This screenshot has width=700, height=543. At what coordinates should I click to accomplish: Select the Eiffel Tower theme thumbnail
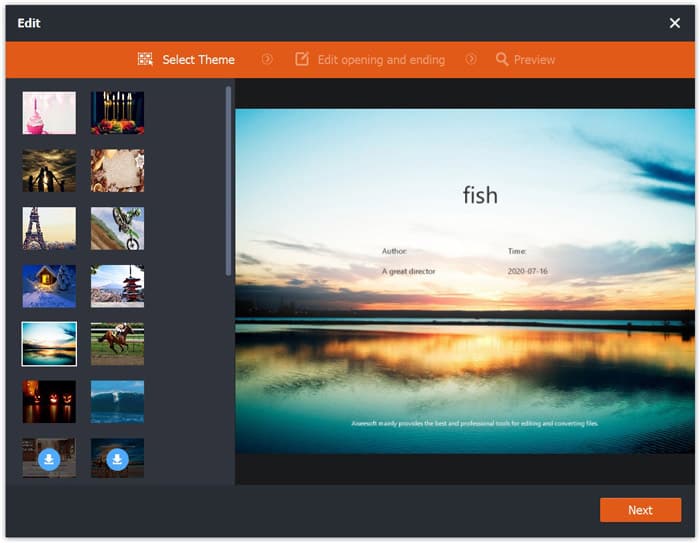pos(49,228)
